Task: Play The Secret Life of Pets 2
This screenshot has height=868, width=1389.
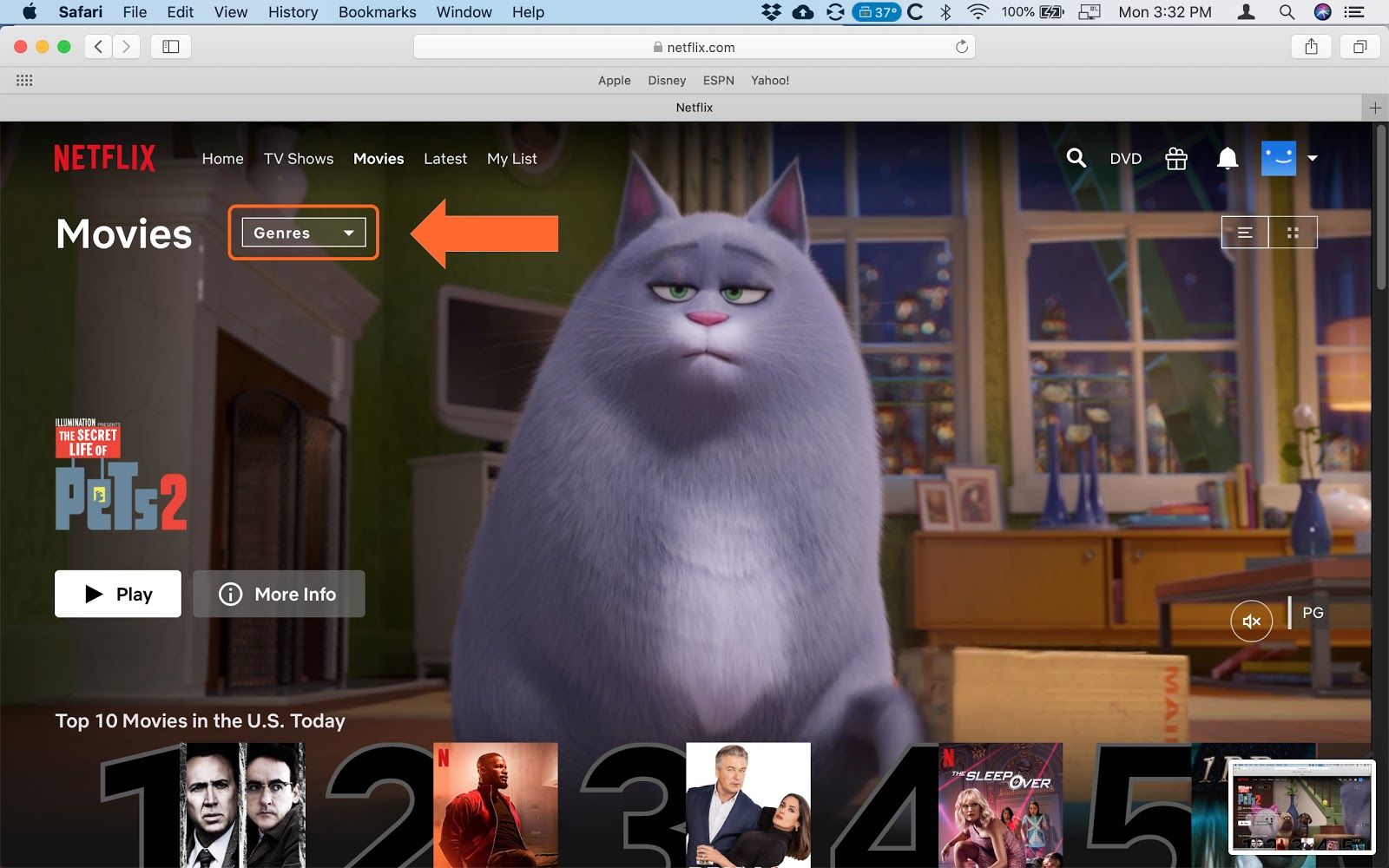Action: tap(118, 594)
